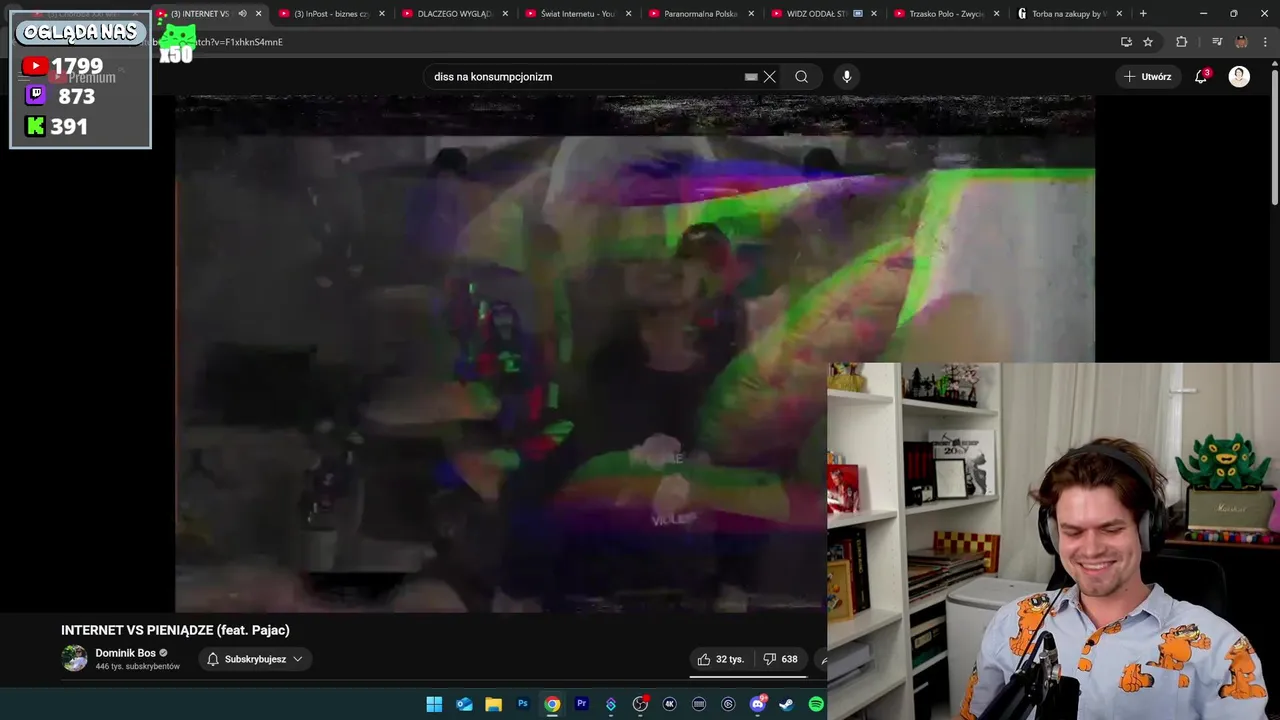Open the Windows Start menu
1280x720 pixels.
tap(434, 704)
